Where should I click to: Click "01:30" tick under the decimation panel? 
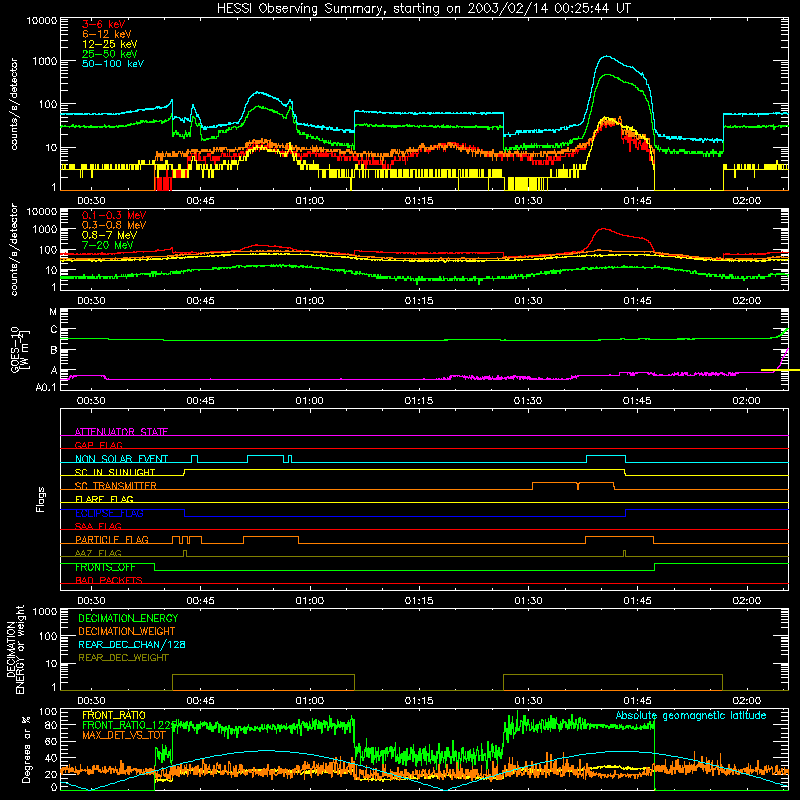click(528, 701)
